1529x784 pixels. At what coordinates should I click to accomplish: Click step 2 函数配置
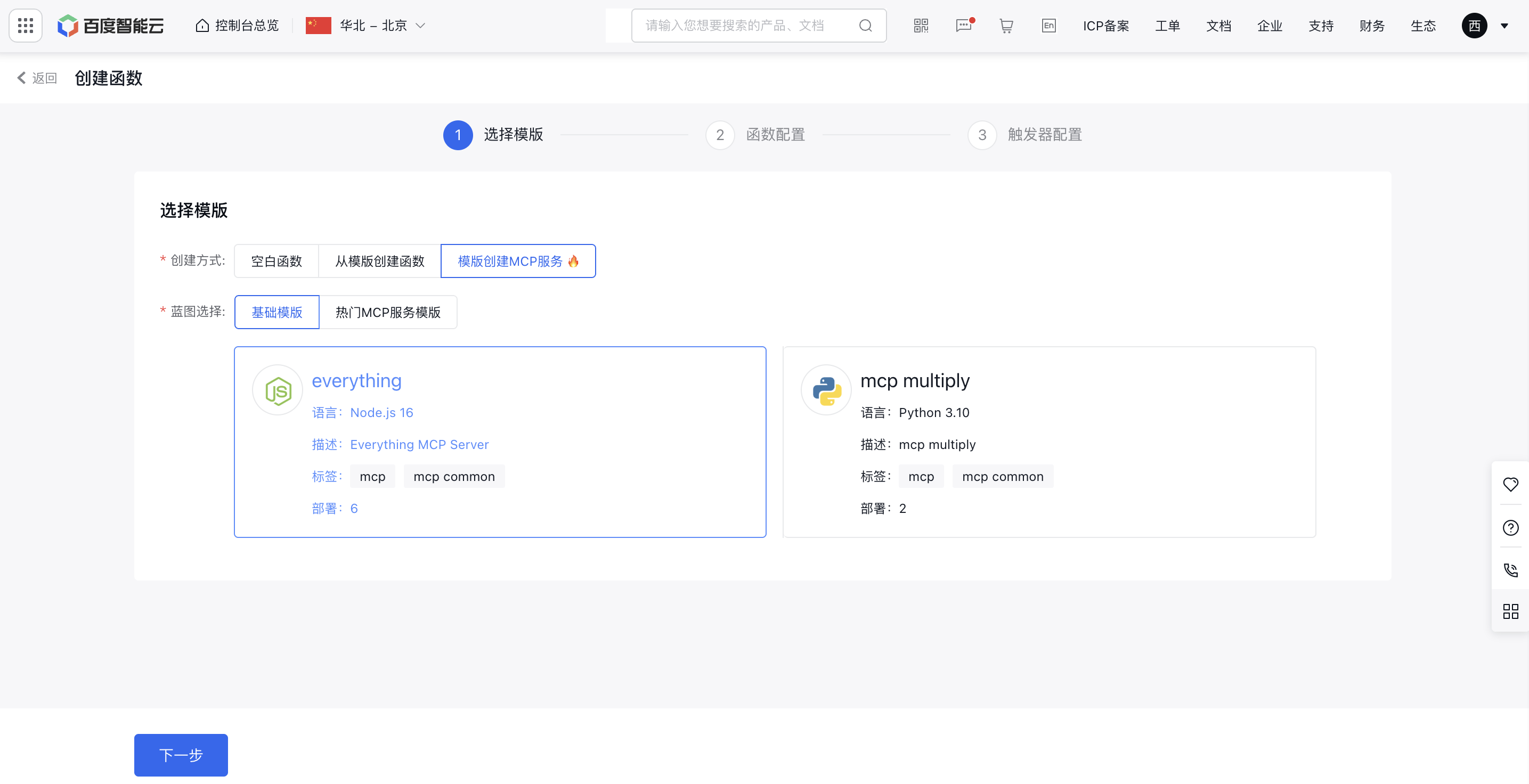click(755, 135)
